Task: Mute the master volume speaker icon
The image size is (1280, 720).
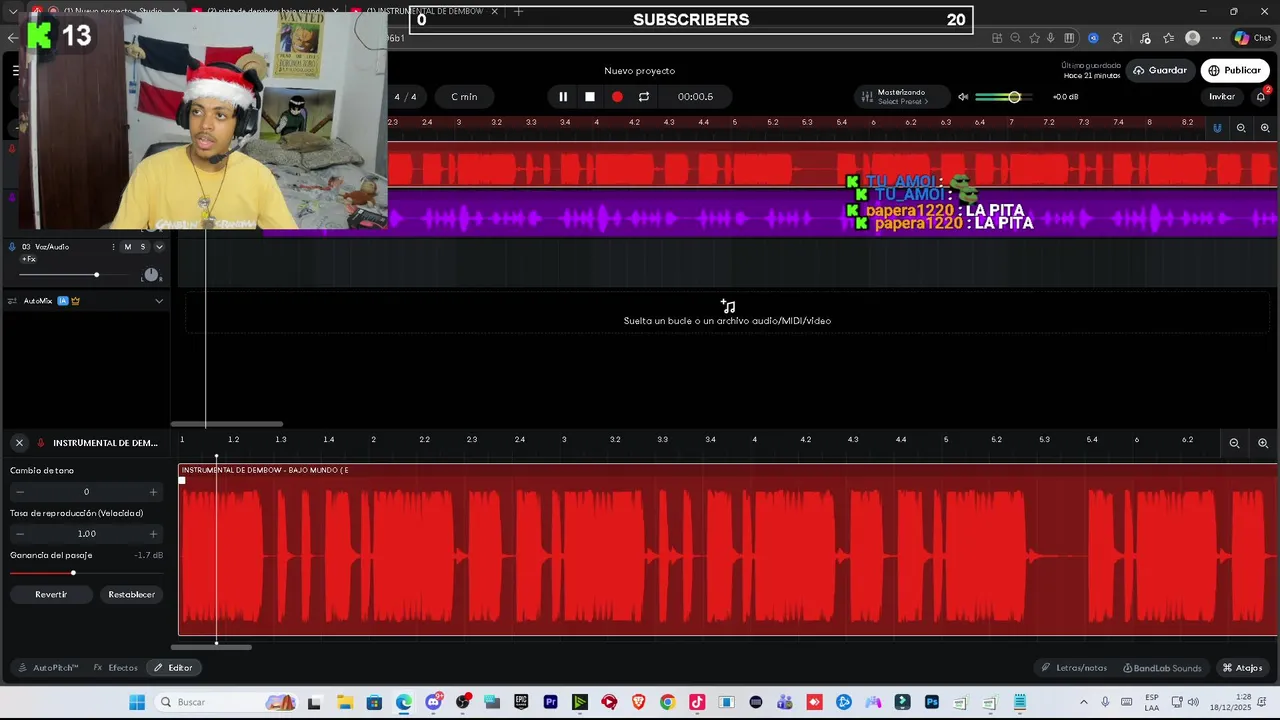Action: point(963,97)
